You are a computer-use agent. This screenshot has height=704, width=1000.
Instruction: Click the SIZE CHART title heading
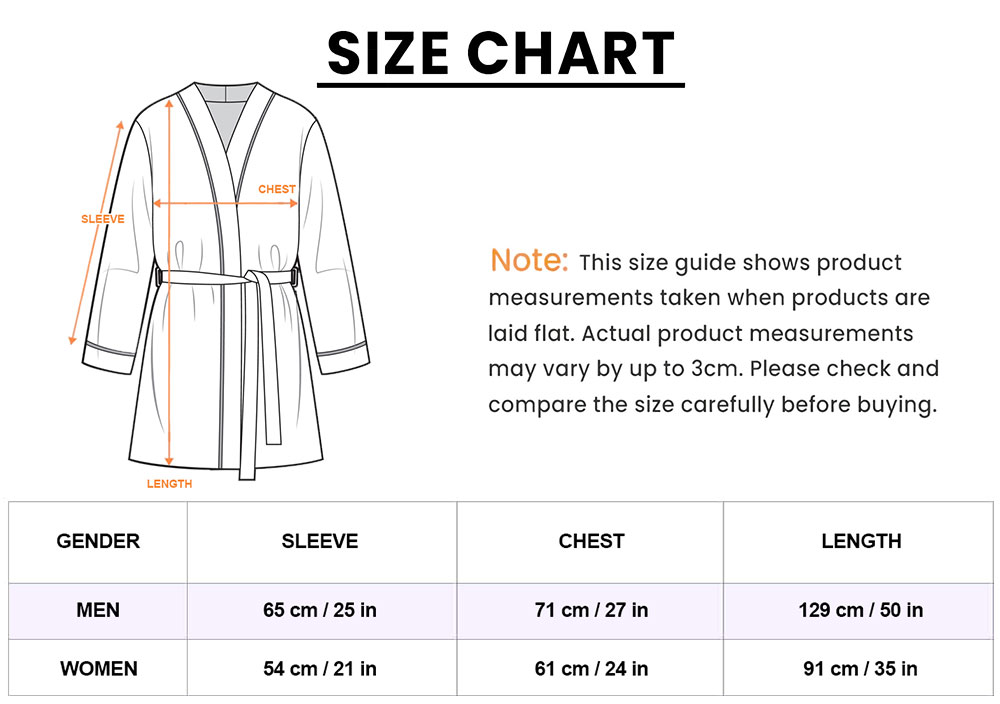[x=501, y=53]
